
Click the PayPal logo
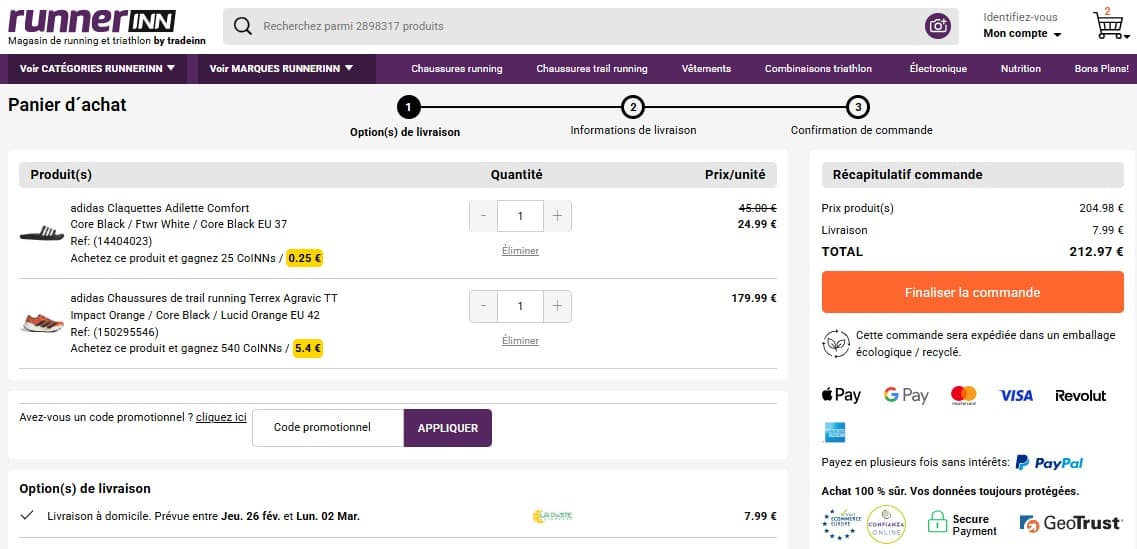[1049, 462]
